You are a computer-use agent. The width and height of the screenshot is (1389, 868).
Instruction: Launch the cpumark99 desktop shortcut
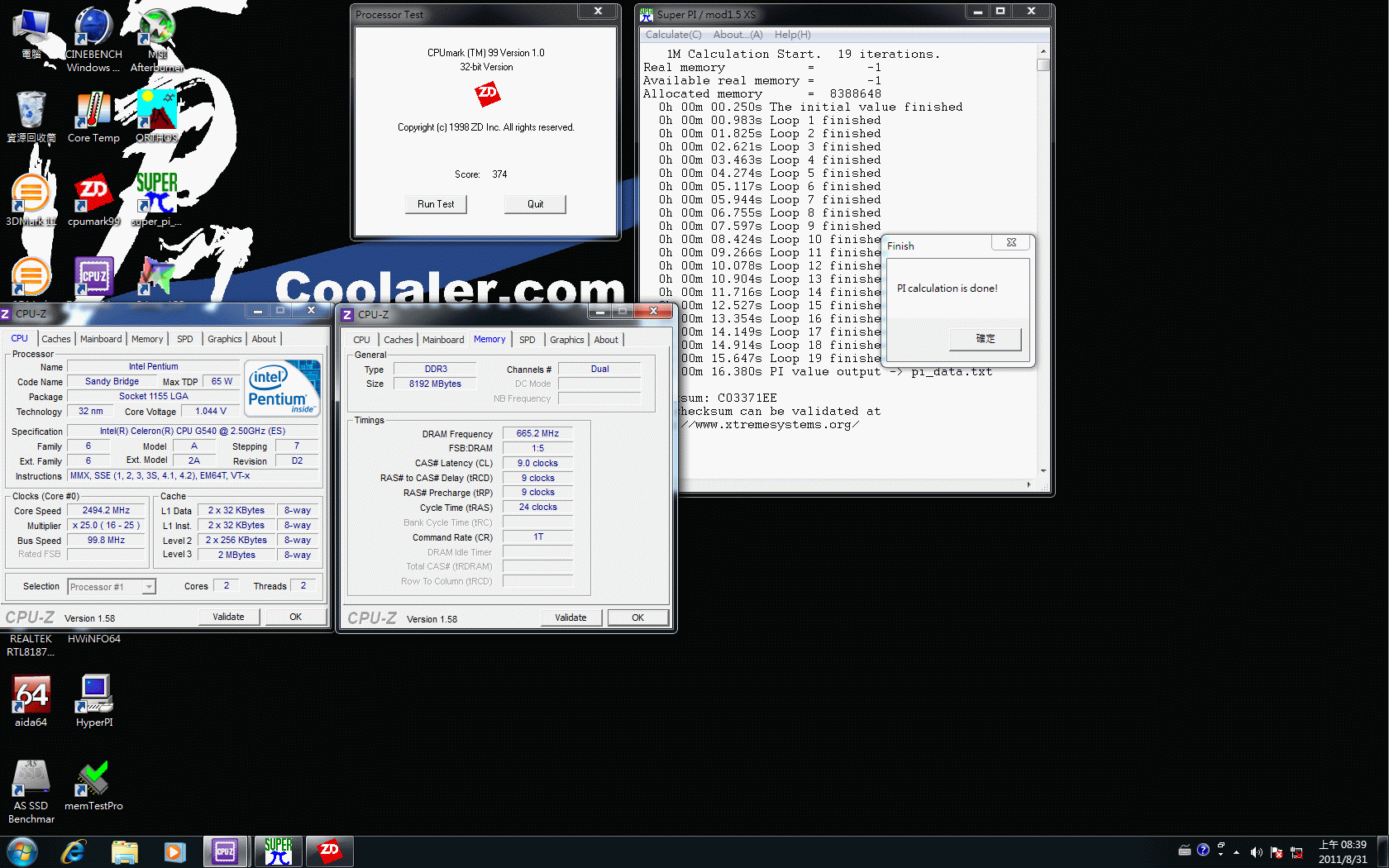[x=93, y=200]
